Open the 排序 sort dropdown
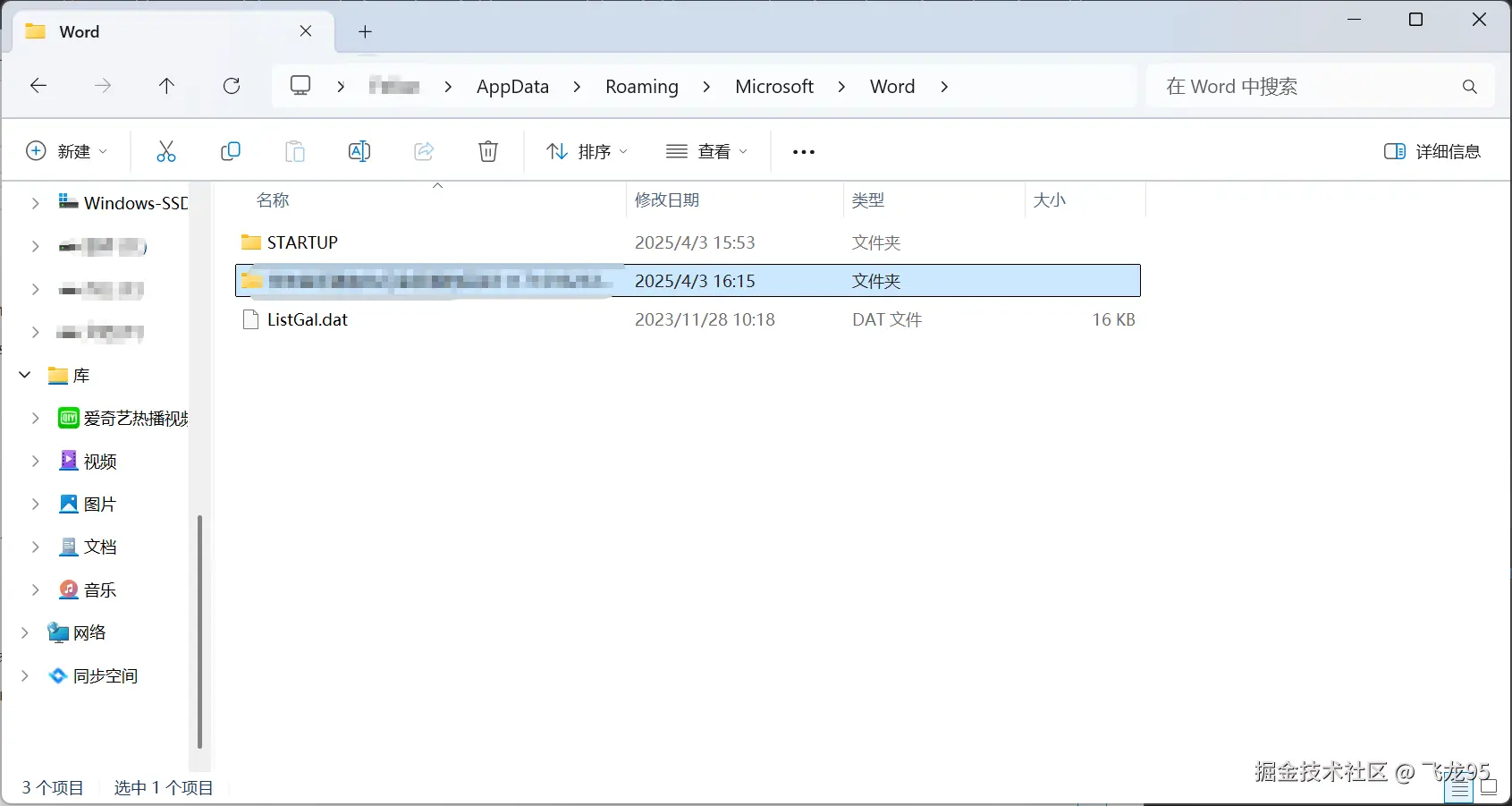This screenshot has height=806, width=1512. pyautogui.click(x=587, y=151)
